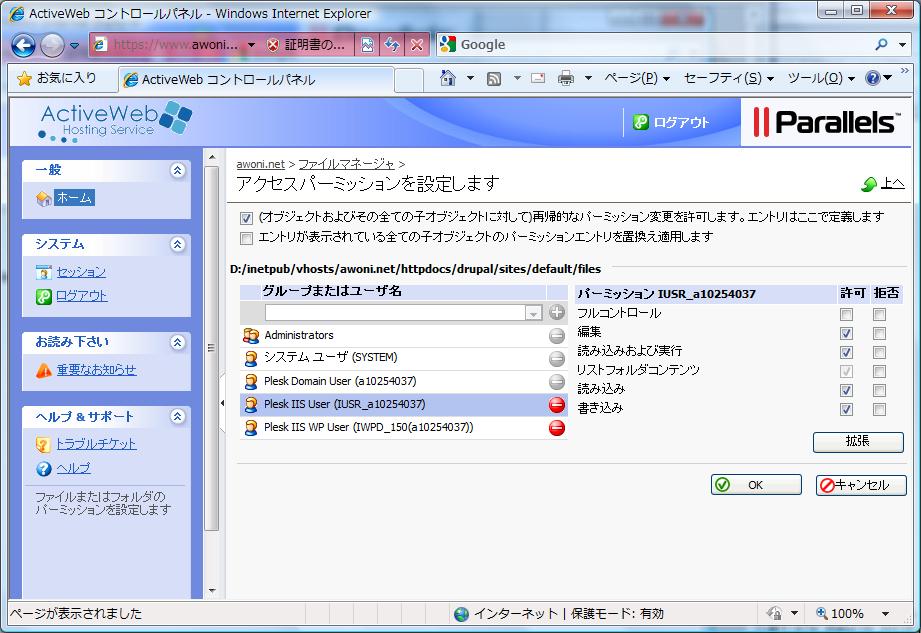Click the Print toolbar icon

[x=566, y=78]
